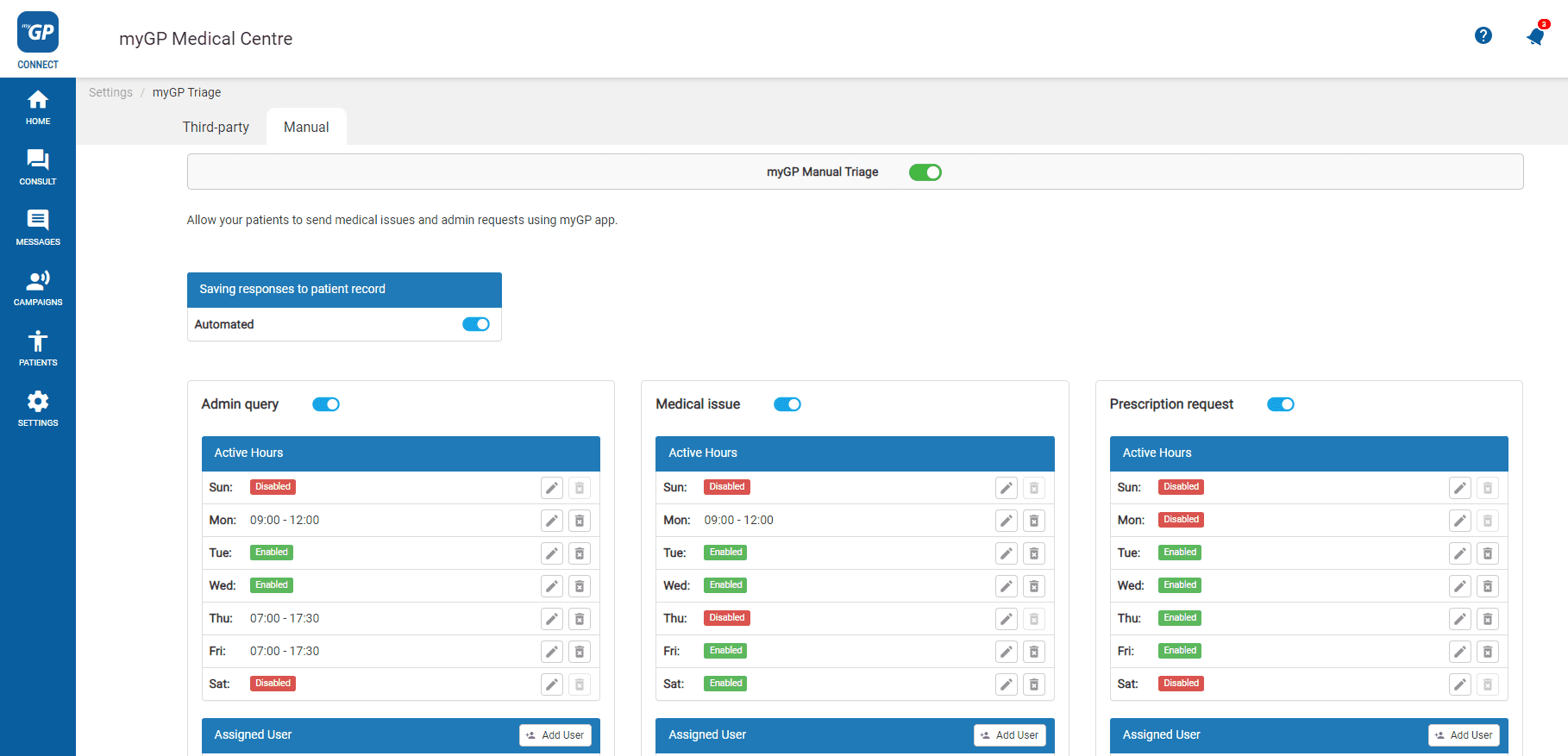Edit Medical issue Thursday hours

[1007, 619]
